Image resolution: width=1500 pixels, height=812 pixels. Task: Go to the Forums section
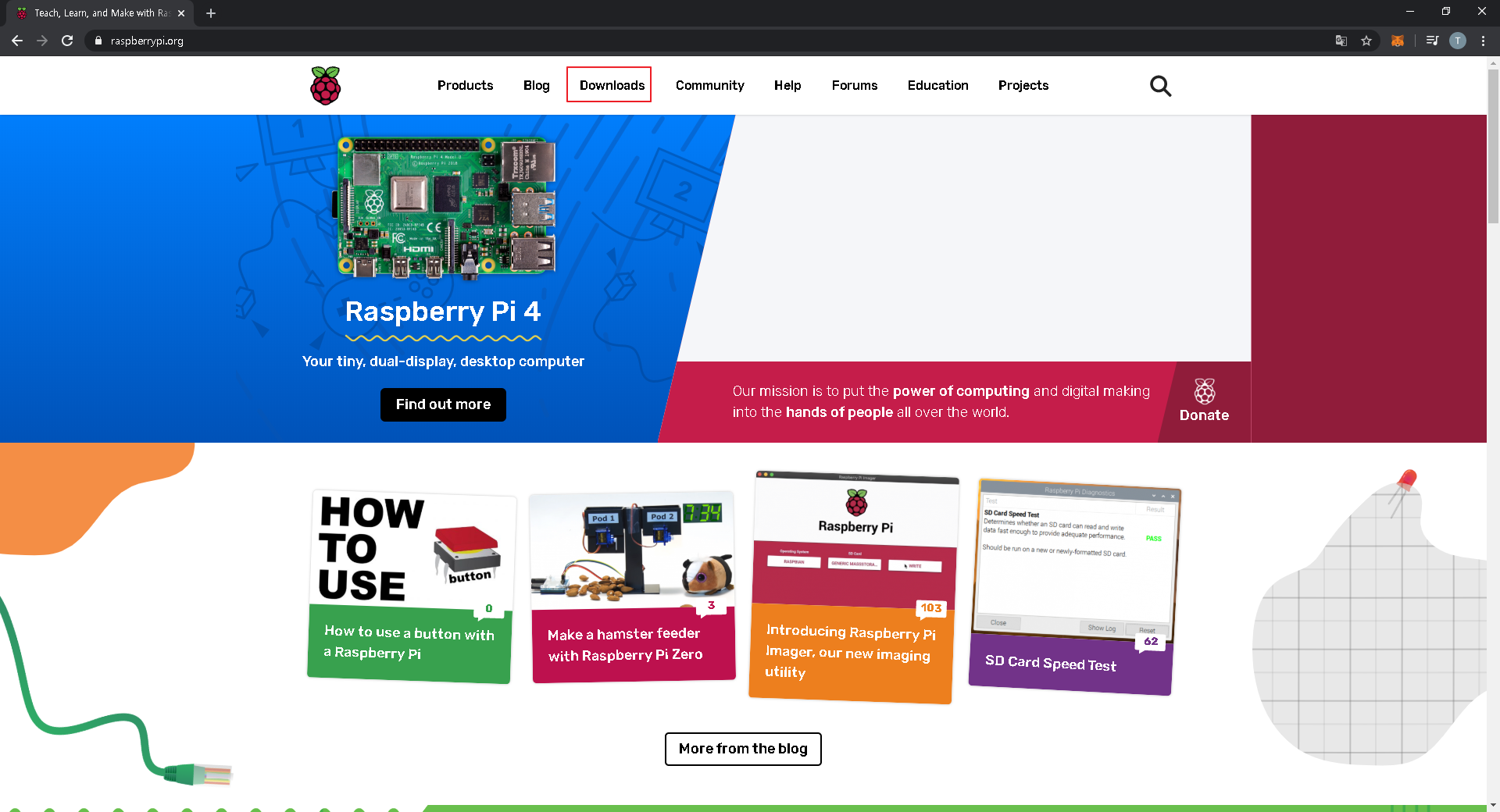[x=855, y=85]
